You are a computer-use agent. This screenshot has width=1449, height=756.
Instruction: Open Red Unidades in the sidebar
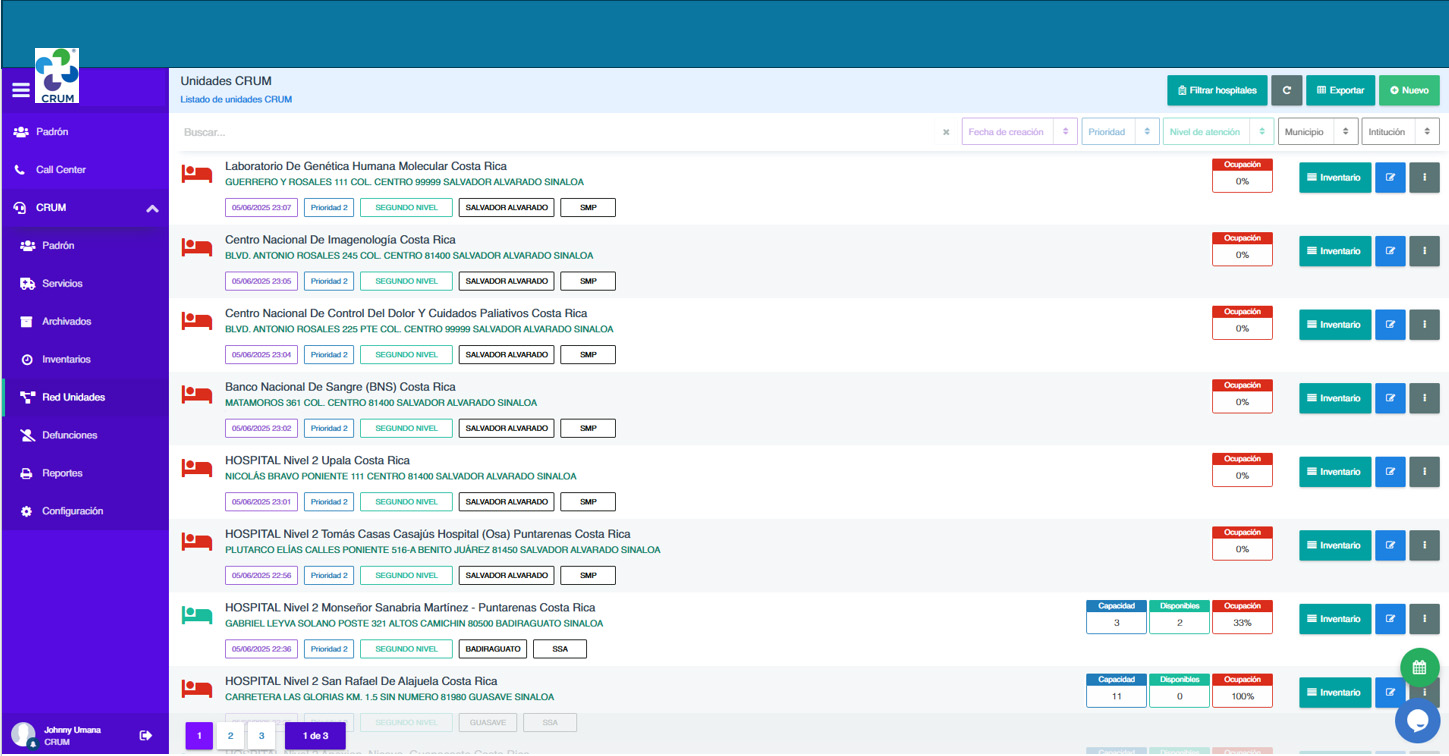pyautogui.click(x=73, y=397)
